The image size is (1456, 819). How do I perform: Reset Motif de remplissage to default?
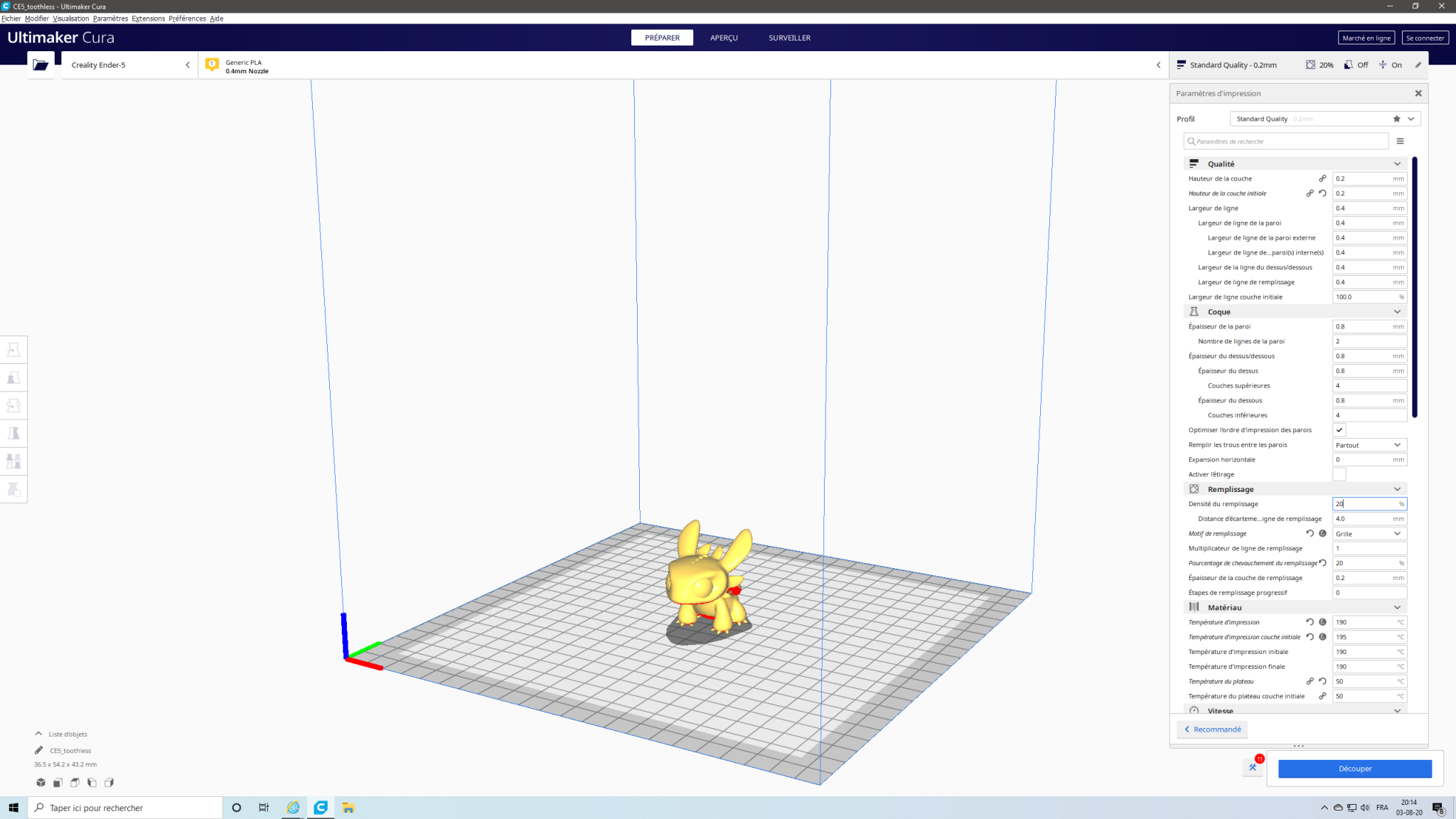tap(1310, 533)
